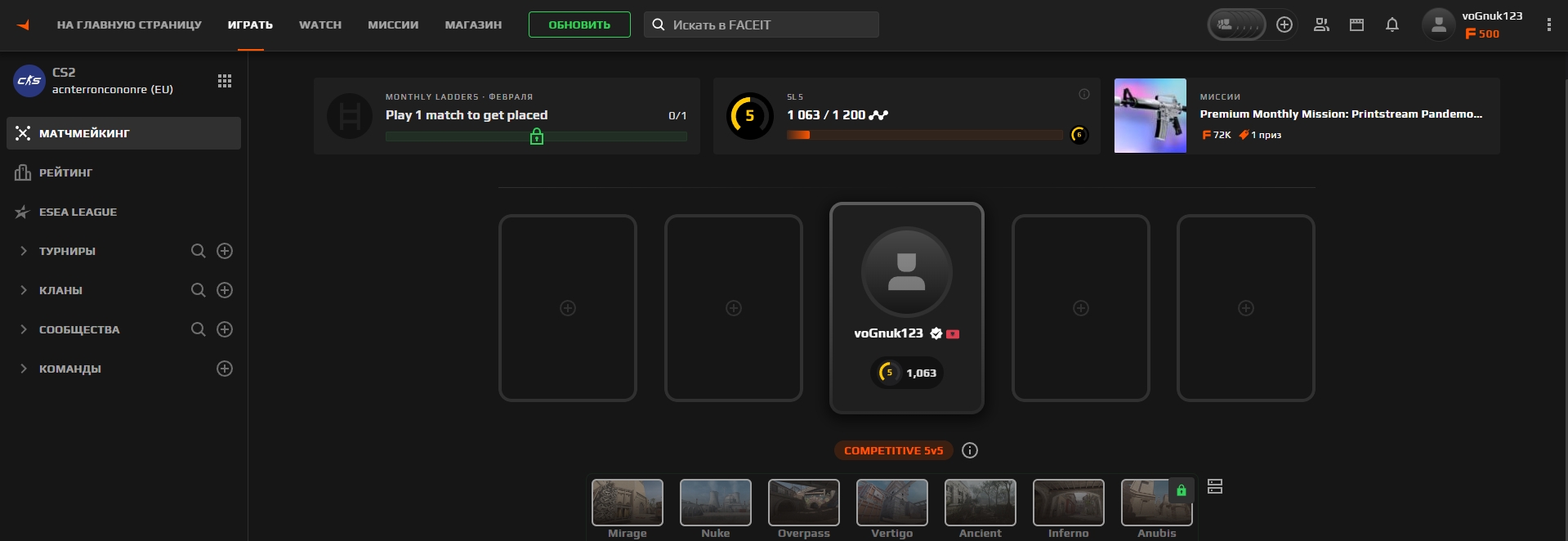Search communities with magnifier icon
Viewport: 1568px width, 541px height.
point(198,329)
